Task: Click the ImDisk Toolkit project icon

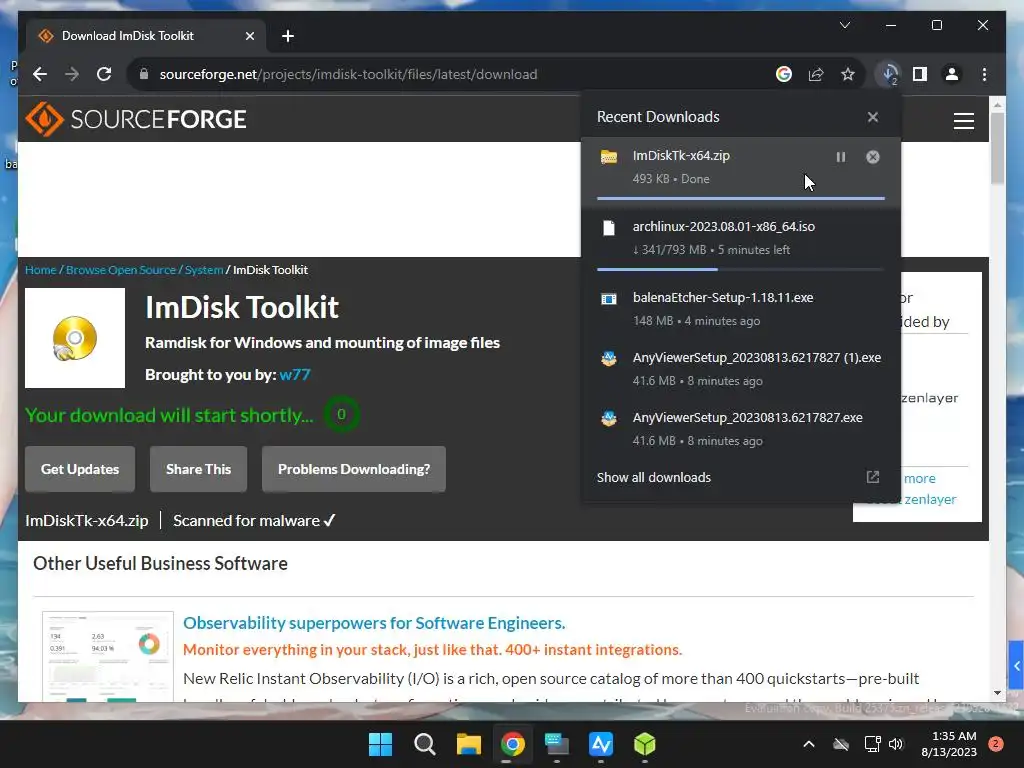Action: [75, 338]
